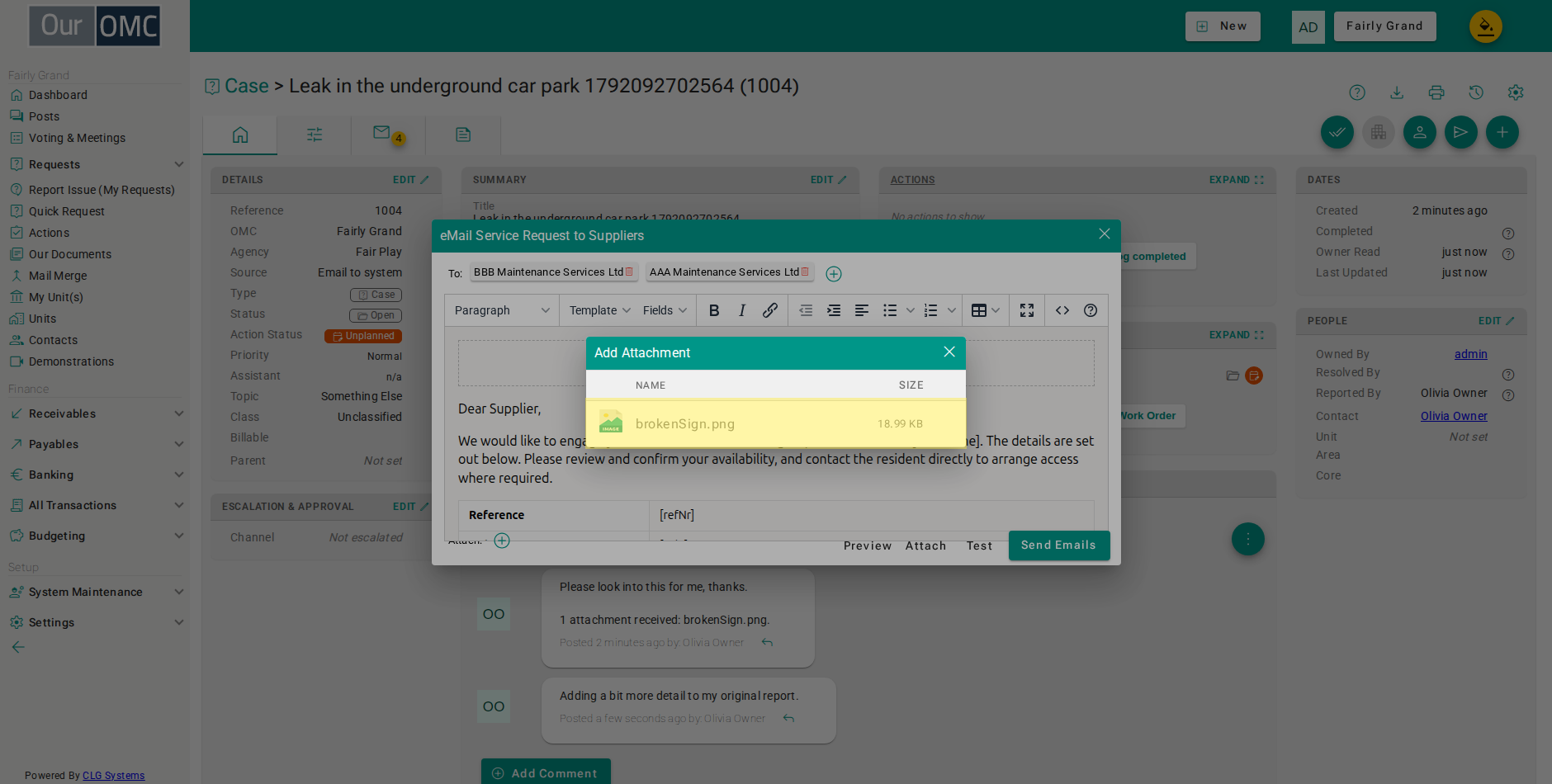Click Attach in the email dialog
This screenshot has height=784, width=1552.
click(925, 545)
